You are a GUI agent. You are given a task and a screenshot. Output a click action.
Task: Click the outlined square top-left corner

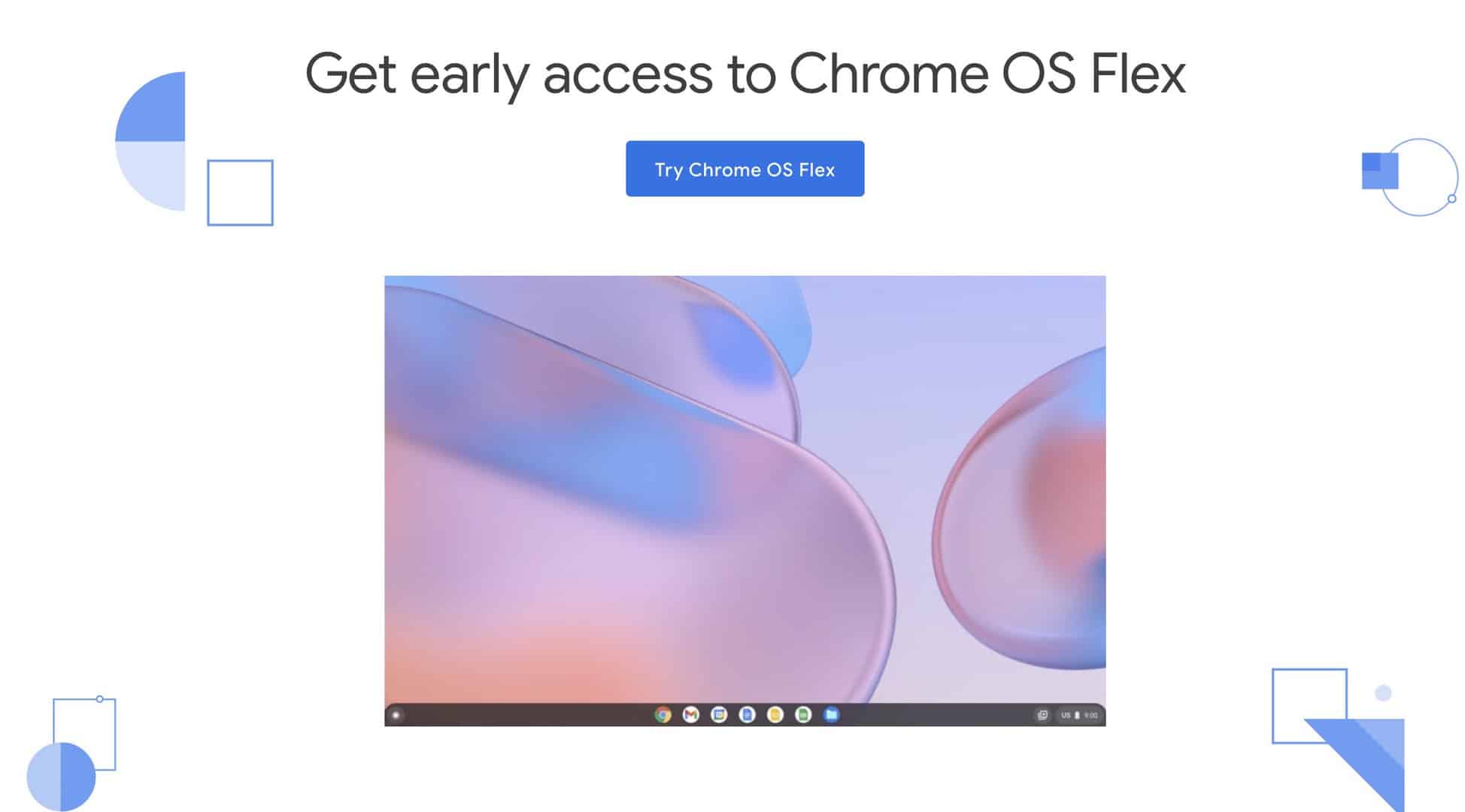[x=239, y=193]
